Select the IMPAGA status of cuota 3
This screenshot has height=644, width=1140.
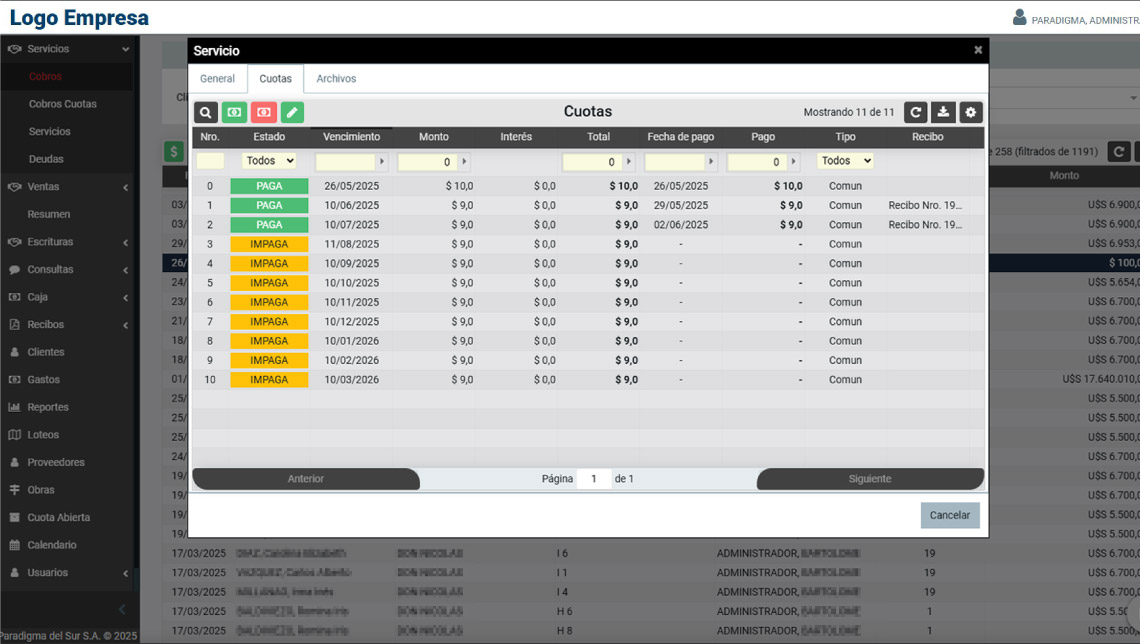(x=269, y=244)
